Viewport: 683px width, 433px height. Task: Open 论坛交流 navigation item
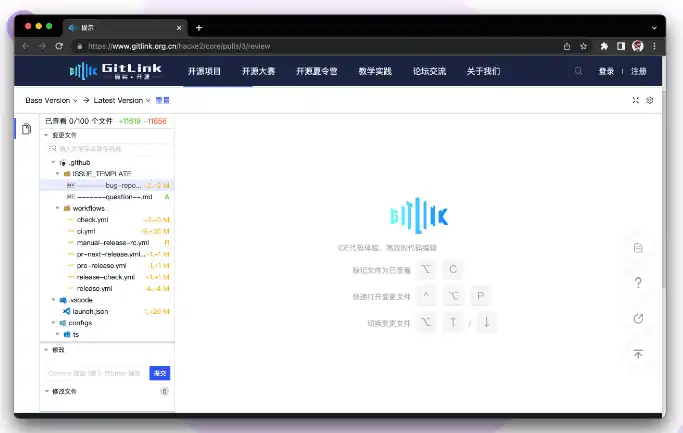(429, 71)
